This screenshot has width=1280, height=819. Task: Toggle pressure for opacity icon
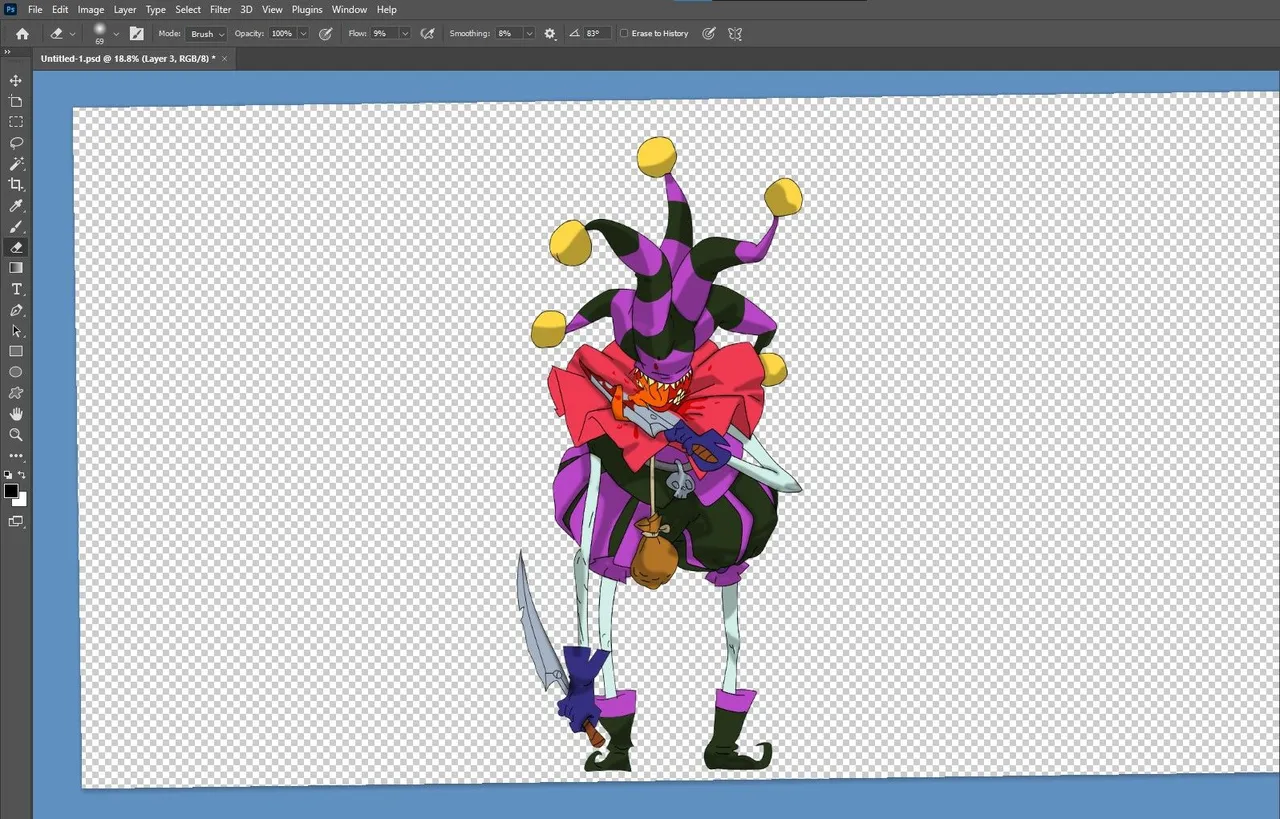click(325, 33)
